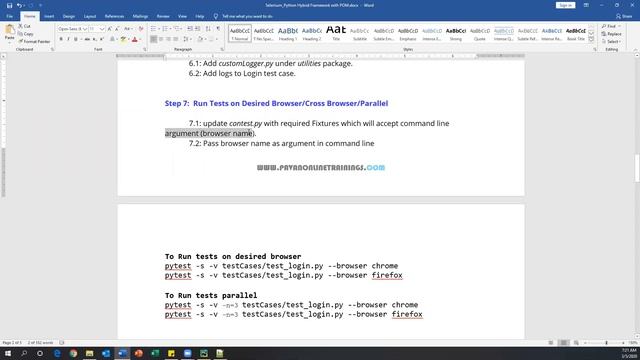The image size is (640, 360).
Task: Save the document from the Quick Access toolbar
Action: [x=9, y=5]
